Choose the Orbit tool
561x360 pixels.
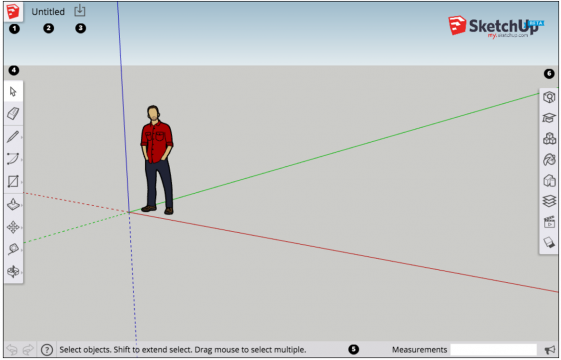click(x=13, y=272)
